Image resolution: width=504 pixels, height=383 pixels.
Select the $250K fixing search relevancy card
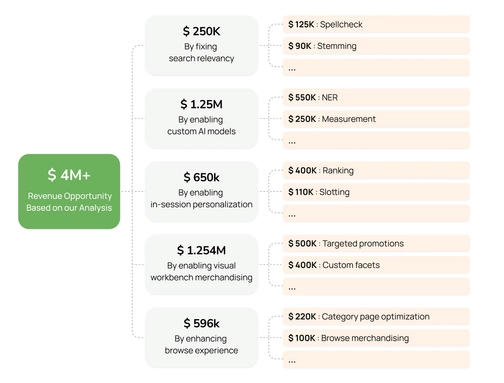tap(201, 46)
